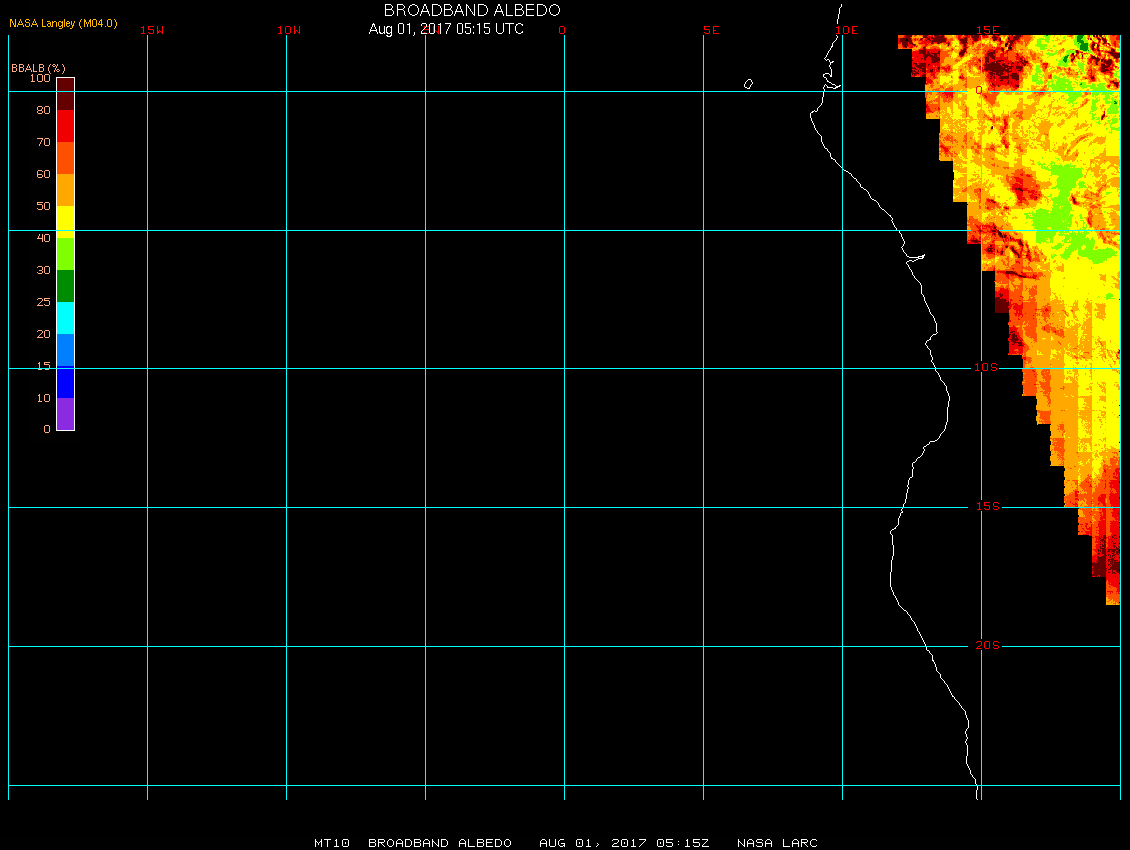1130x850 pixels.
Task: Click the 'BBALB (%)' legend heading
Action: [x=38, y=68]
